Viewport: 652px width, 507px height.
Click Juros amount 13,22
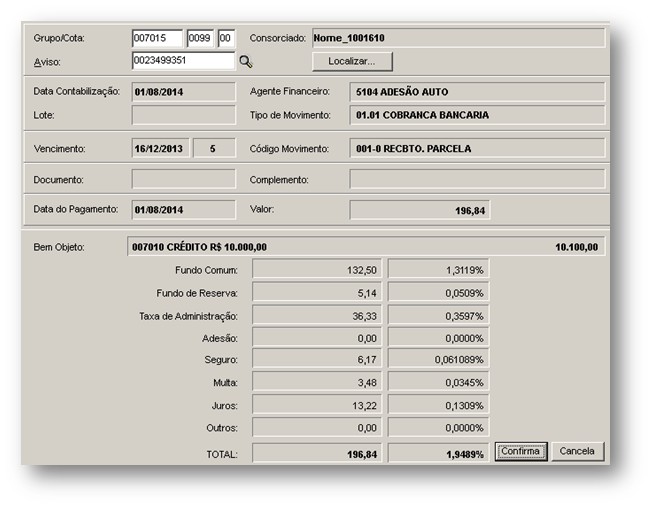tap(317, 405)
